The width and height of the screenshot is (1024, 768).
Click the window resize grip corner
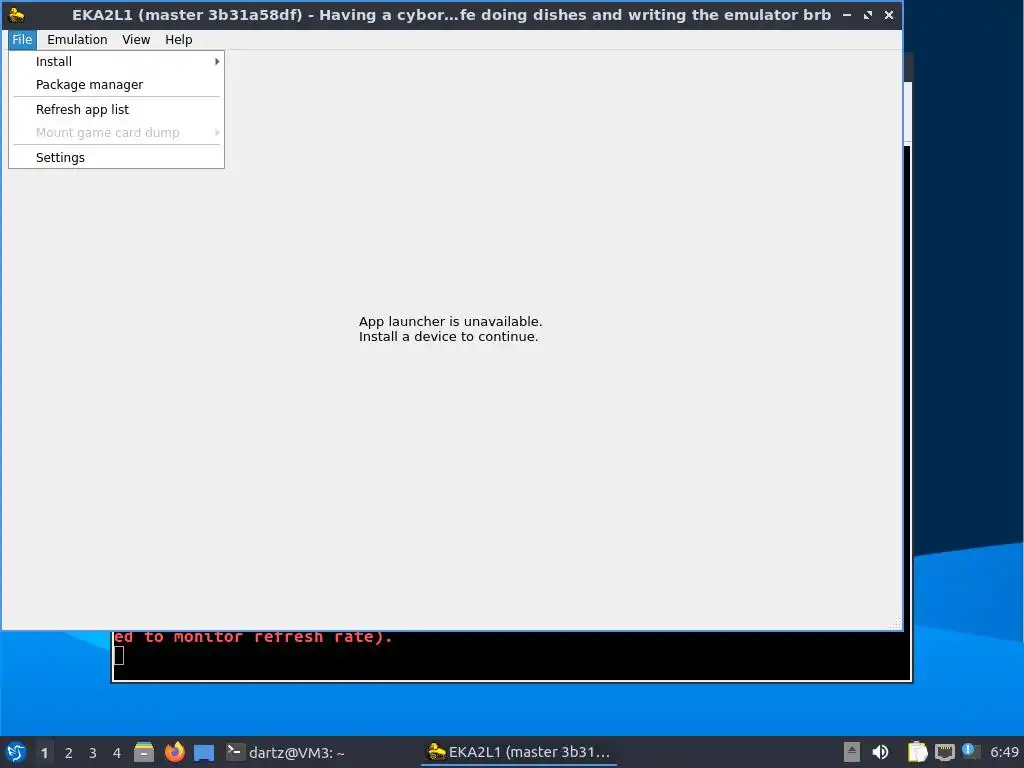click(x=895, y=624)
